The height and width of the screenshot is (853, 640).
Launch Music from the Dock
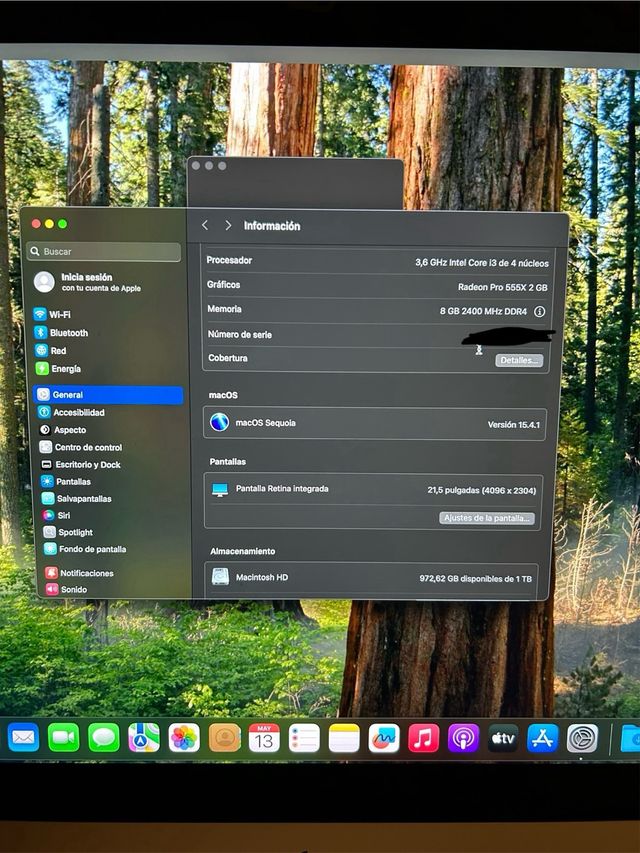click(x=423, y=738)
